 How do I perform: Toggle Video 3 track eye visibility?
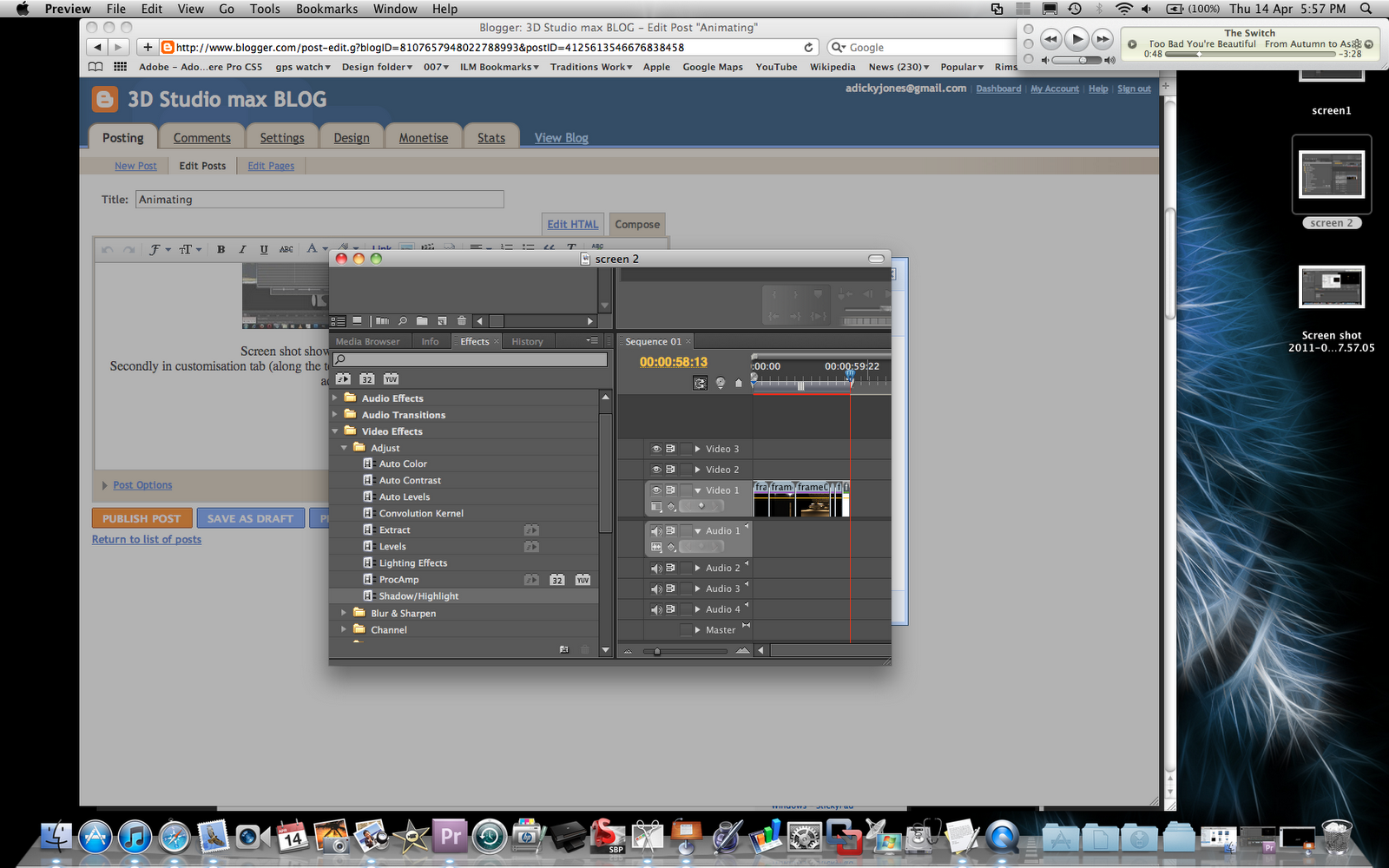656,449
